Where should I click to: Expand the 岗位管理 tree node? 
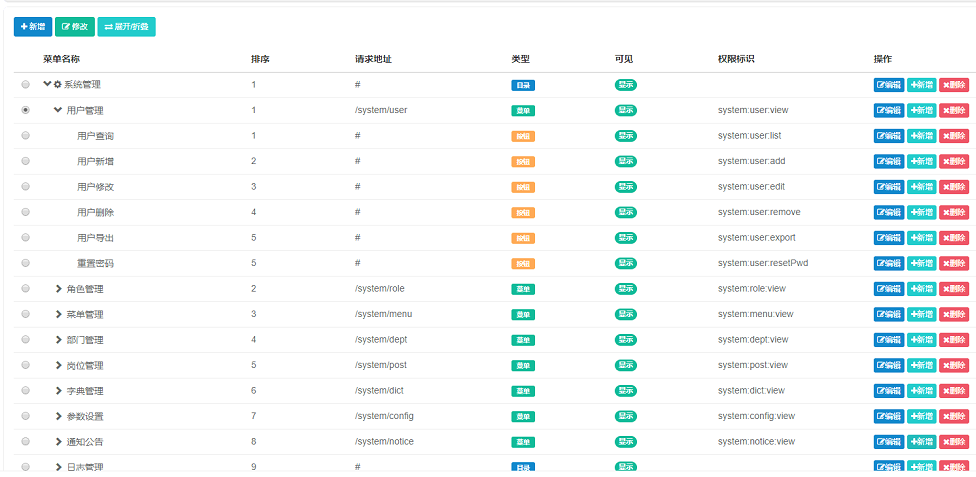[x=58, y=365]
